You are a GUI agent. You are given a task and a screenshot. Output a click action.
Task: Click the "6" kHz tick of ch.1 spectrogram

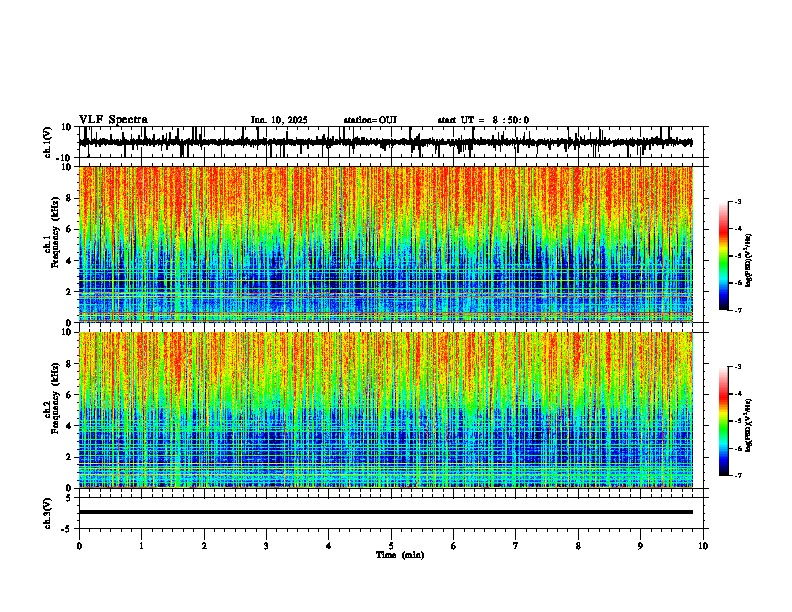click(69, 230)
